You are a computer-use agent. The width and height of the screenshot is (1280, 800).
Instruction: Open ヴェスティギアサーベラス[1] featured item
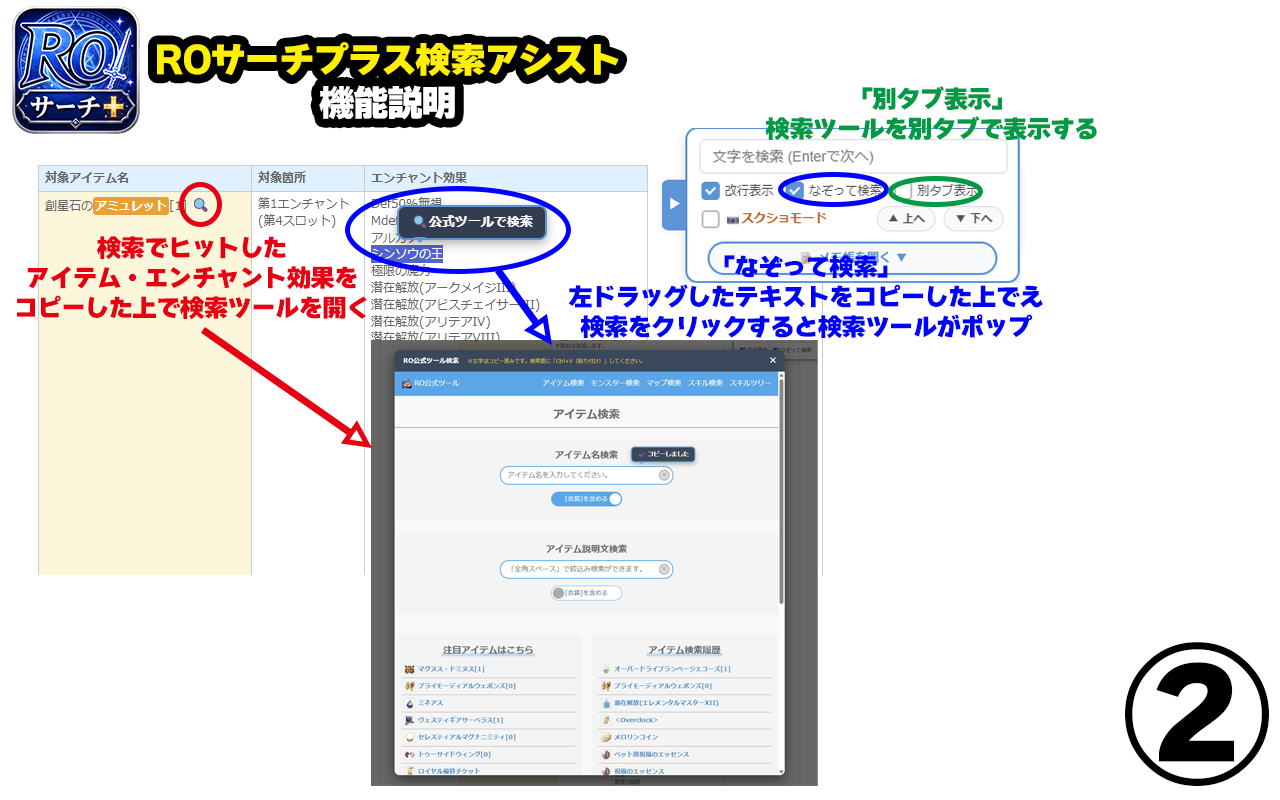pyautogui.click(x=461, y=720)
